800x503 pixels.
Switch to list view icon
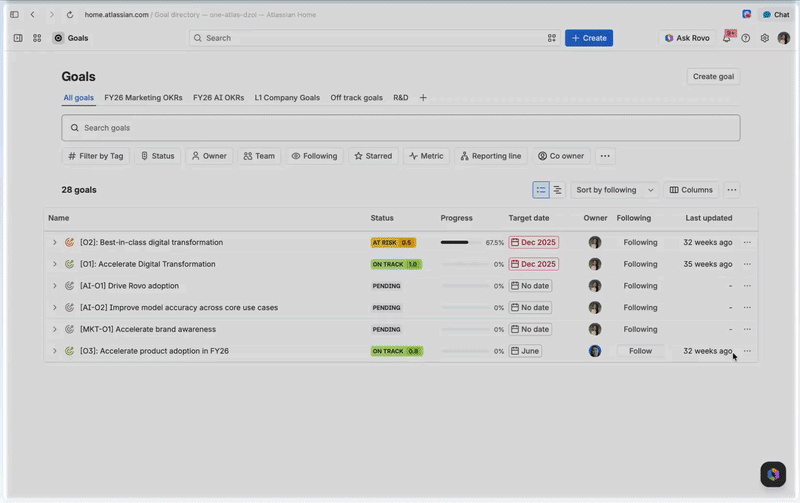click(541, 190)
